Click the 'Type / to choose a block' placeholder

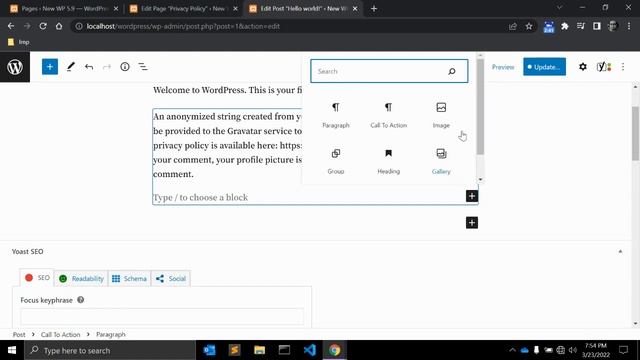pos(200,198)
